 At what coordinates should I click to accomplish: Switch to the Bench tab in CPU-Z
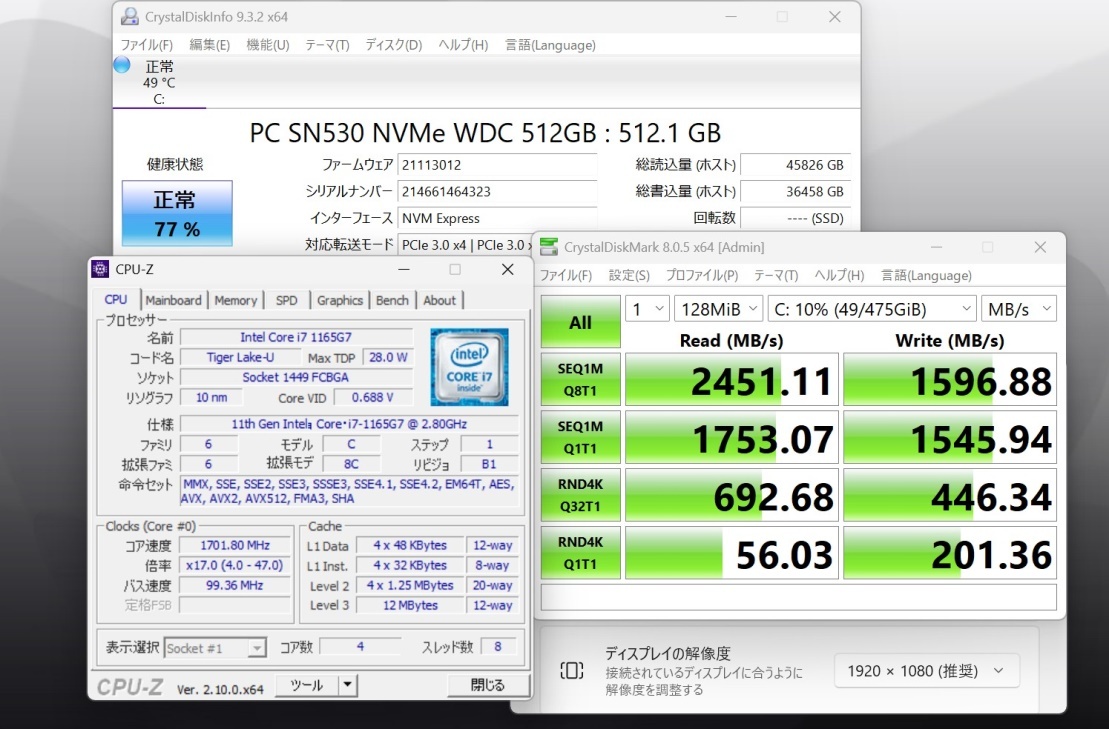[392, 301]
